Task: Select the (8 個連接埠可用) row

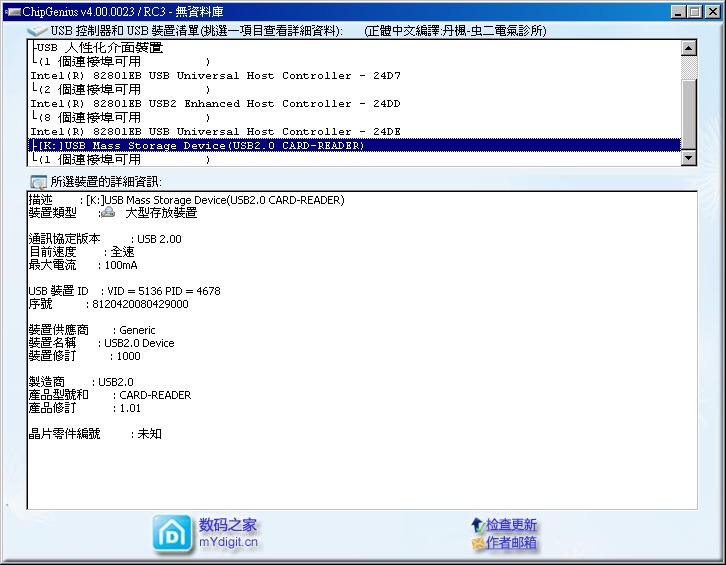Action: coord(355,117)
